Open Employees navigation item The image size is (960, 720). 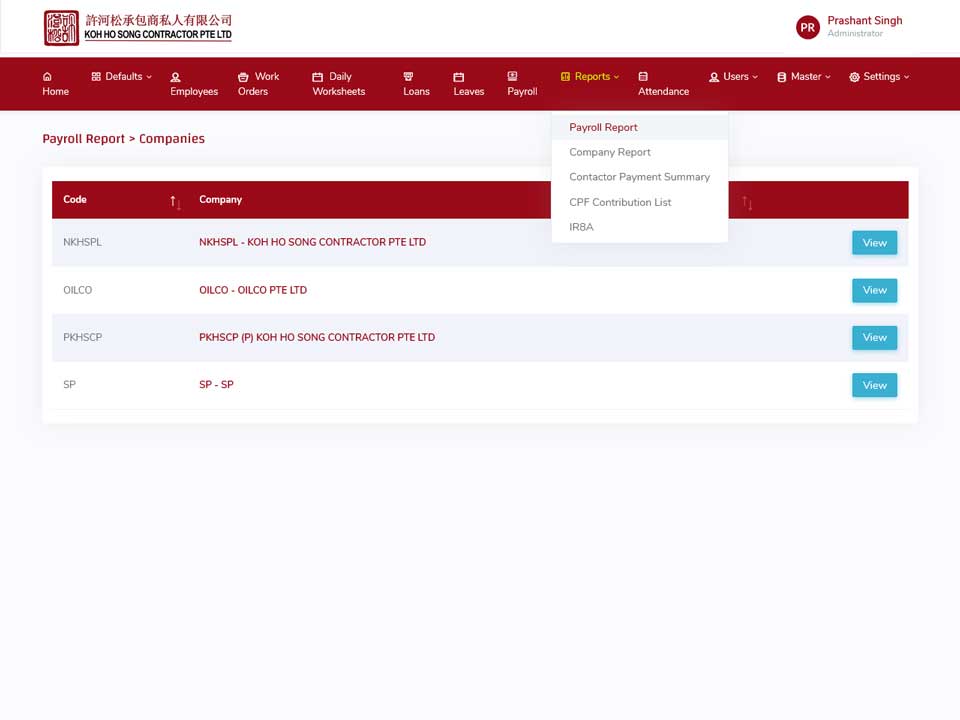(x=194, y=84)
